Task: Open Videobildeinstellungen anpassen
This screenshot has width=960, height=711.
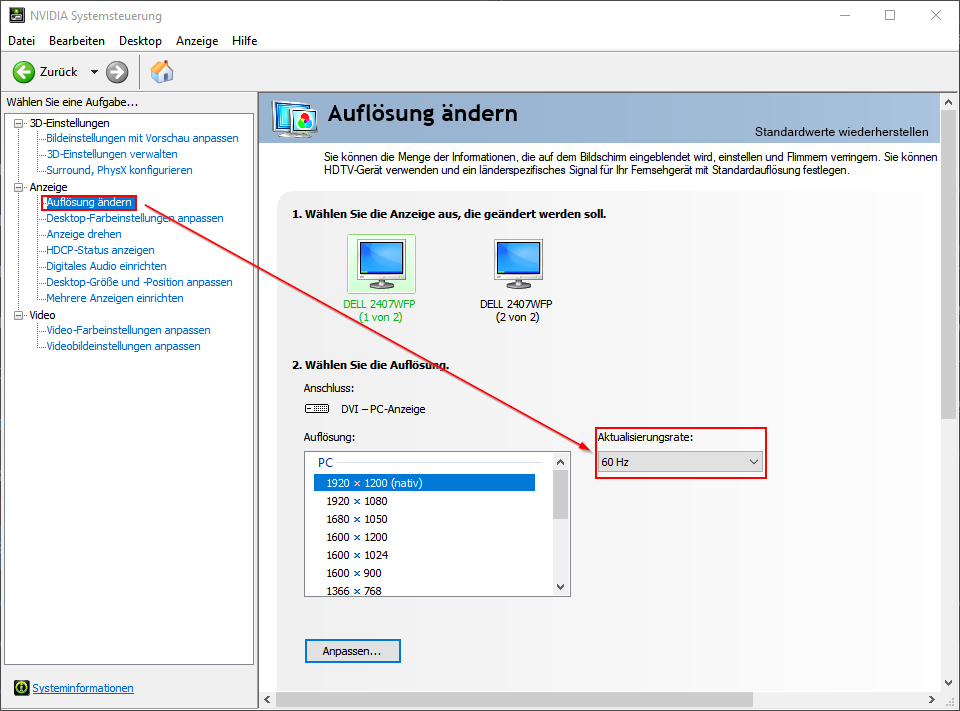Action: tap(124, 346)
